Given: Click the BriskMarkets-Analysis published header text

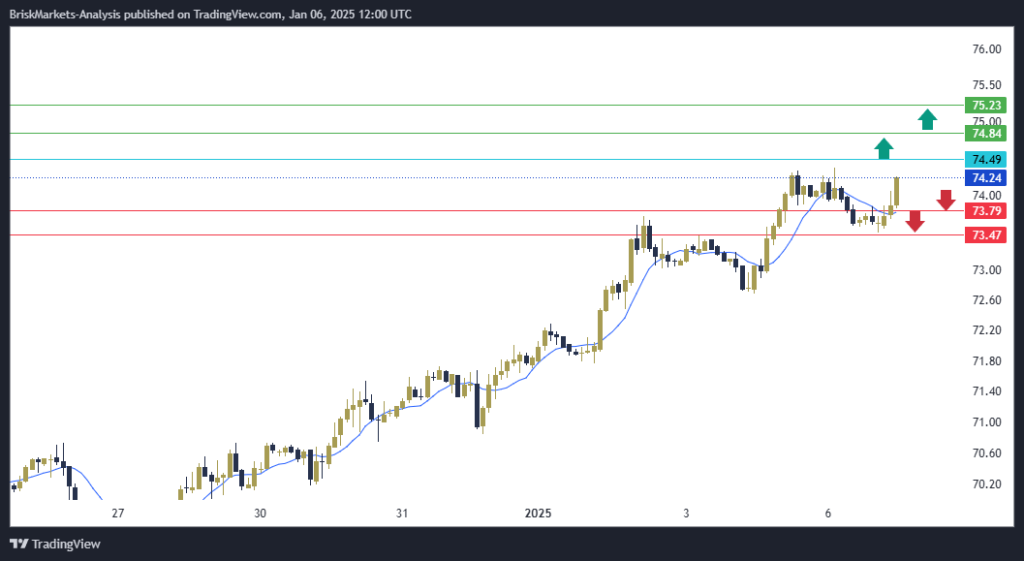Looking at the screenshot, I should coord(210,14).
